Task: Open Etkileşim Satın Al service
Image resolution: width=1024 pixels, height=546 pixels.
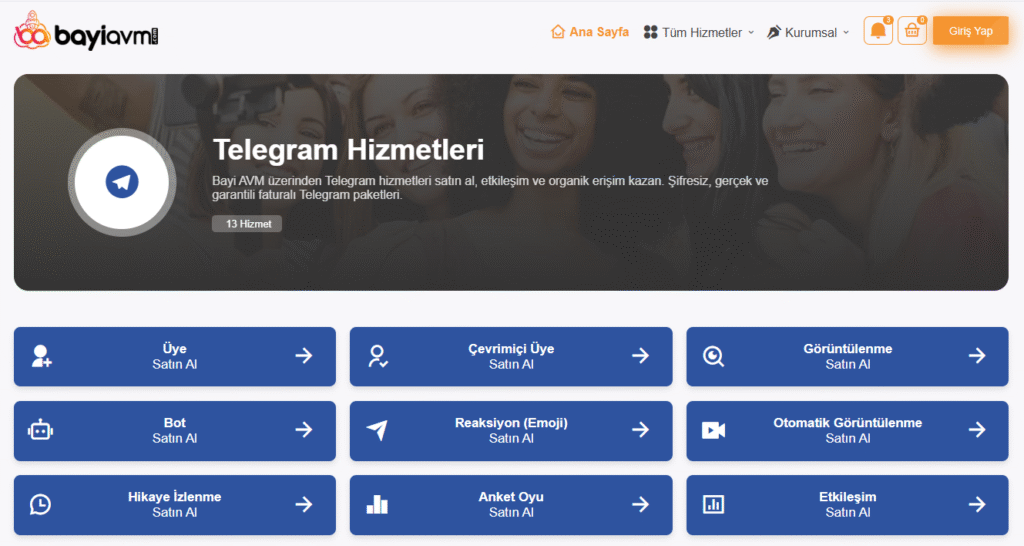Action: [847, 505]
